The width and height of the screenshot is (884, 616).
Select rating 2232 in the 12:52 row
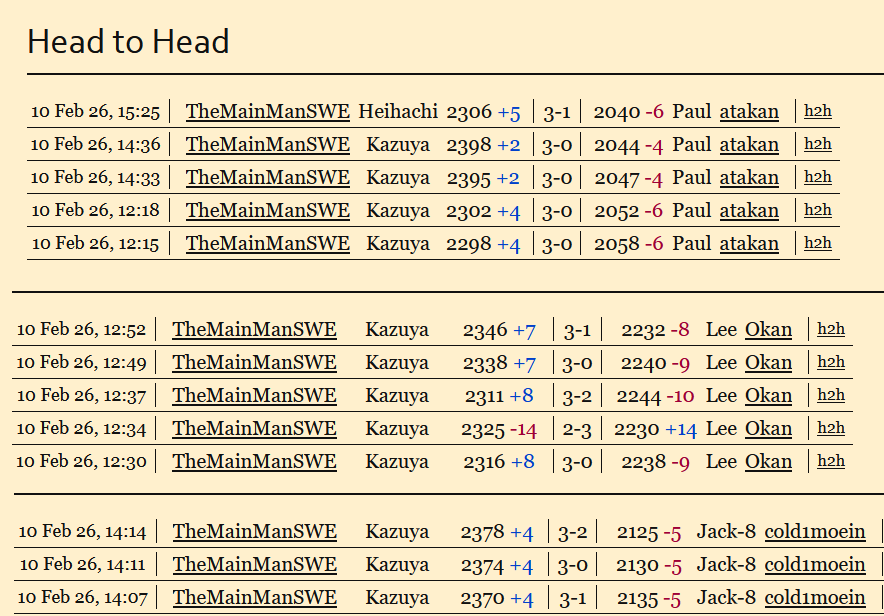click(x=644, y=330)
